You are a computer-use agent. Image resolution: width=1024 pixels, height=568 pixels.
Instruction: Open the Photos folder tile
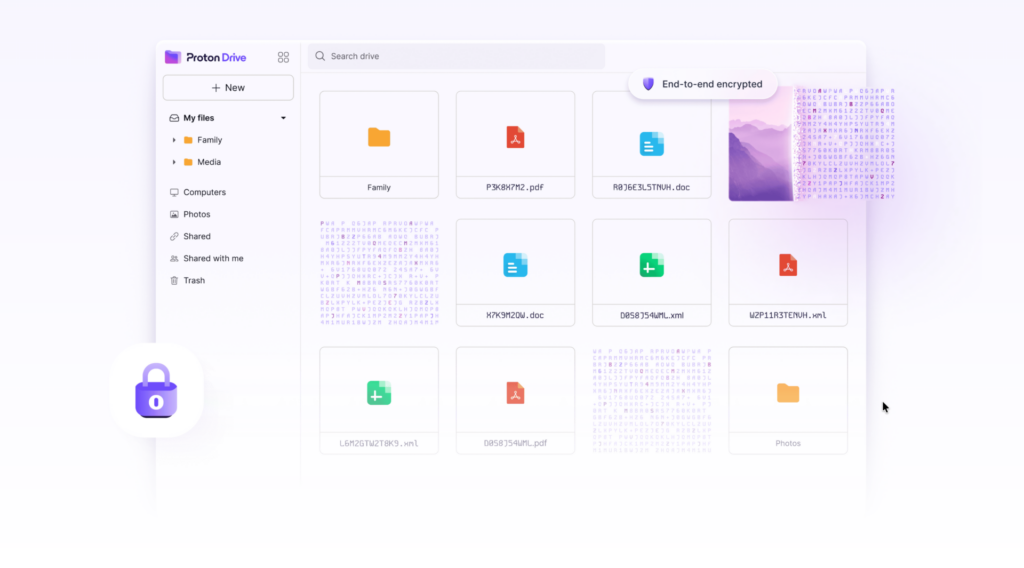[788, 400]
